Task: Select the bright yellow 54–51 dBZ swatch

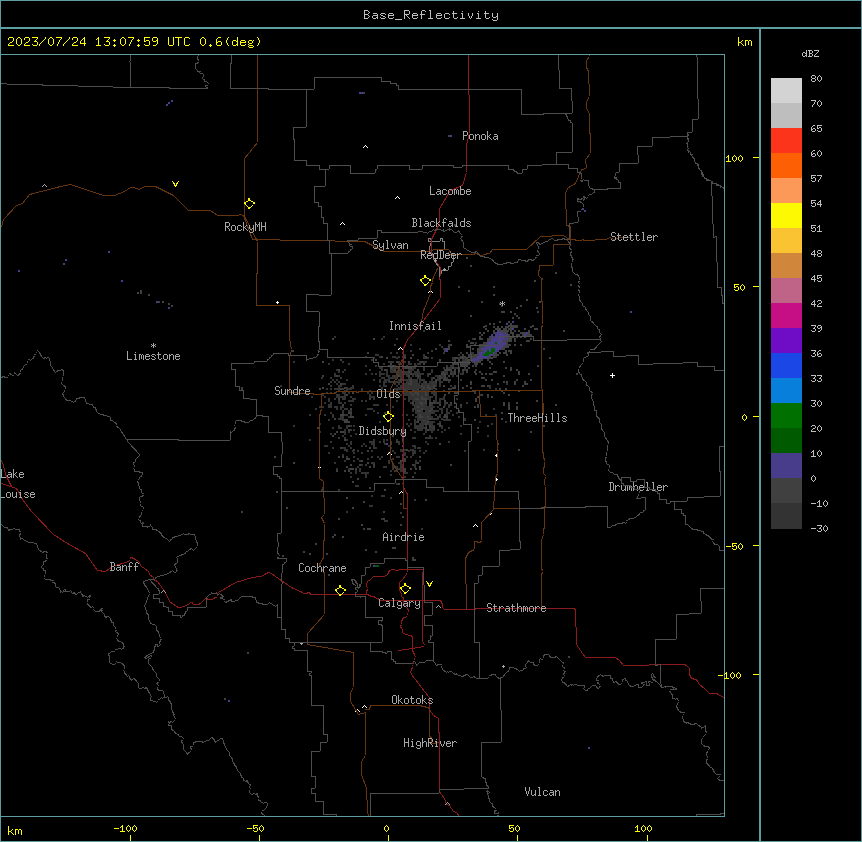Action: point(786,215)
